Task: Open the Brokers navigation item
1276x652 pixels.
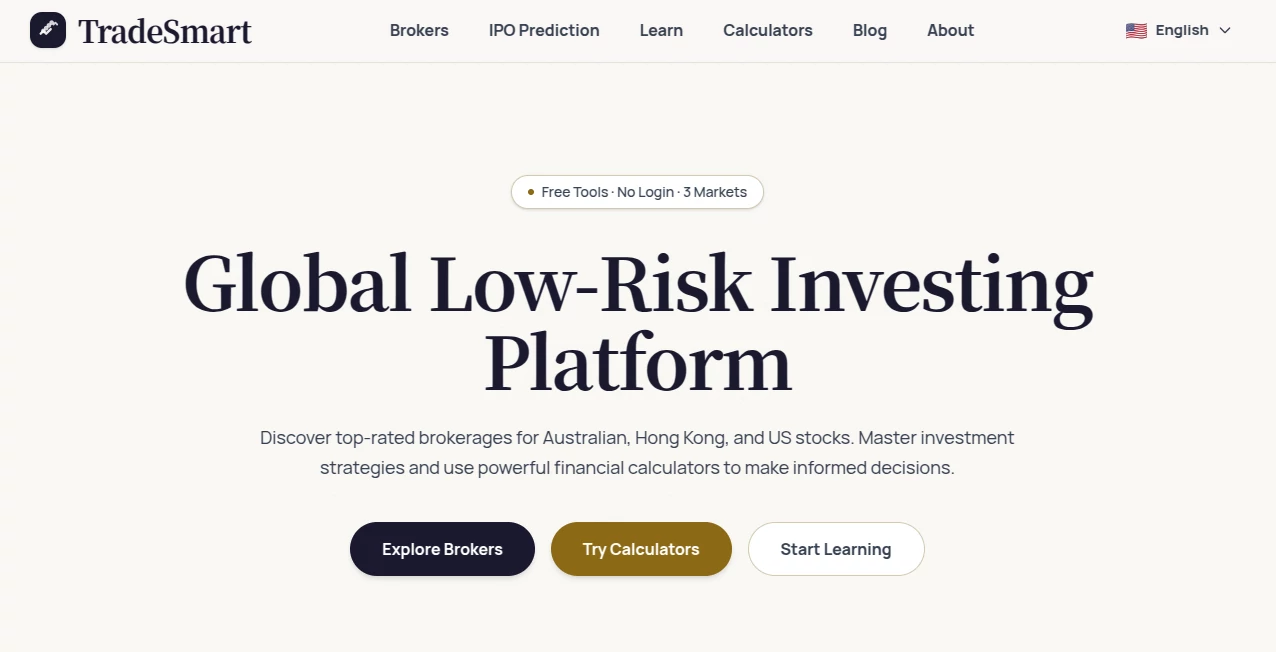Action: [x=419, y=31]
